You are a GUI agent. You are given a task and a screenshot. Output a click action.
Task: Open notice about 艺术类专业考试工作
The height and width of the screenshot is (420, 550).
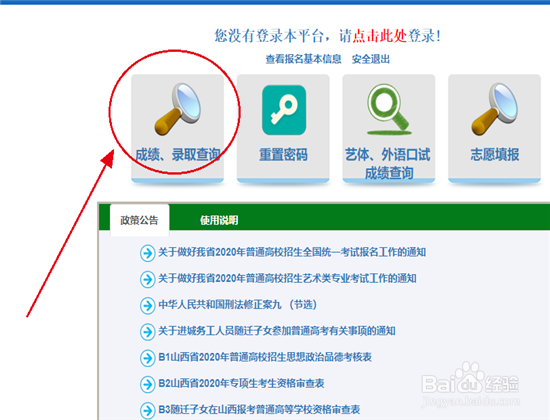287,278
